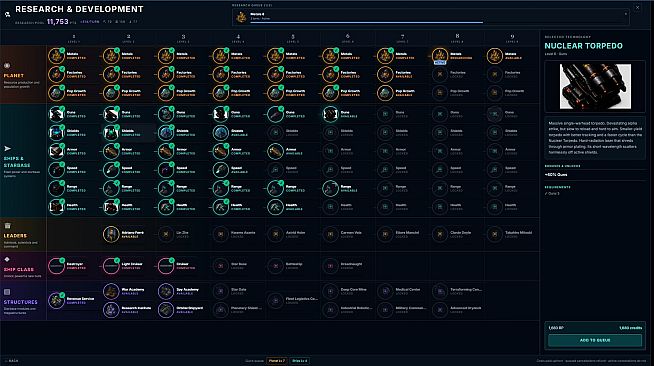
Task: Click the Research & Development header icon
Action: pyautogui.click(x=8, y=14)
